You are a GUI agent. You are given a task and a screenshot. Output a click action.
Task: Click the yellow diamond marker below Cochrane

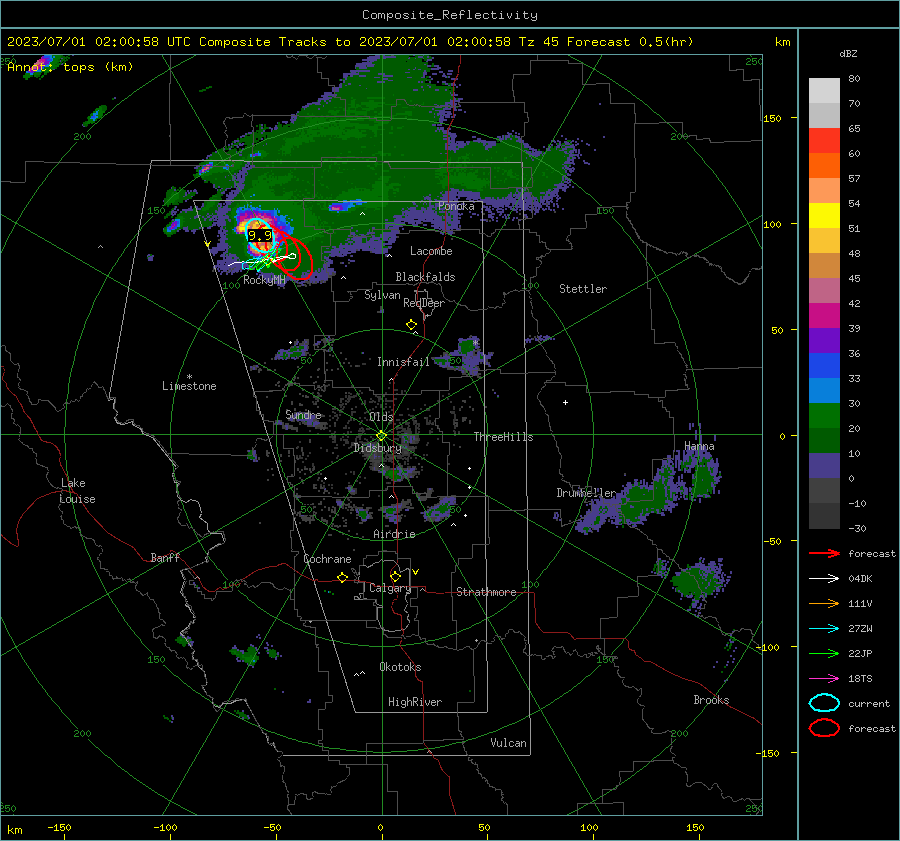pyautogui.click(x=343, y=578)
